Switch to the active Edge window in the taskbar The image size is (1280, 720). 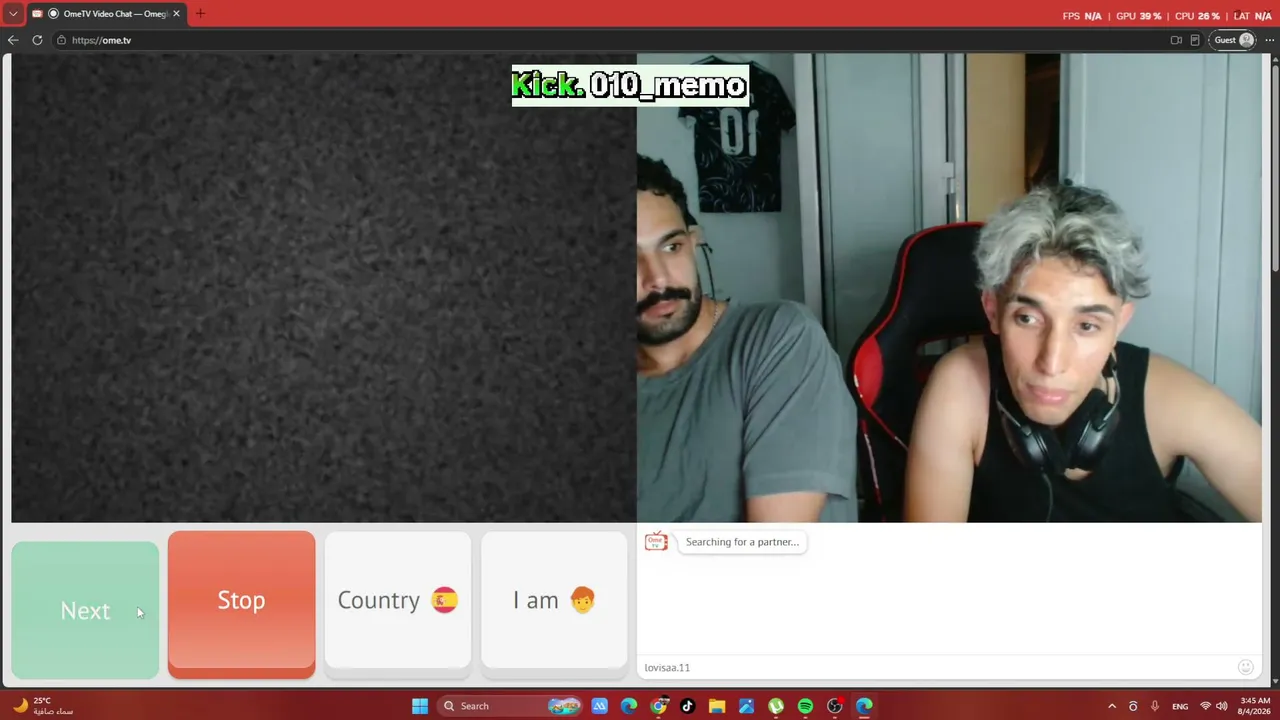864,706
